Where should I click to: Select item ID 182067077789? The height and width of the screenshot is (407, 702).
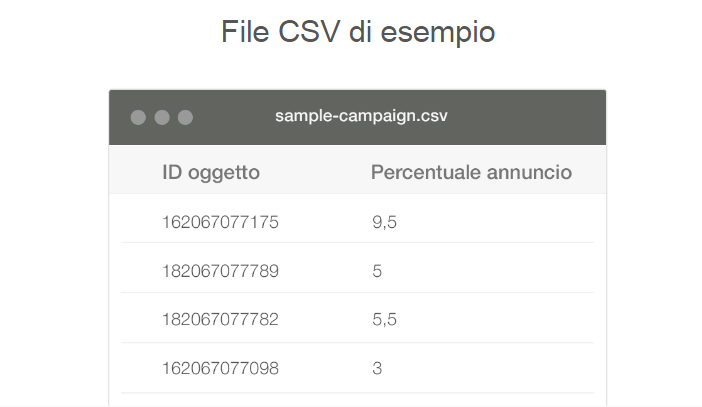coord(220,271)
